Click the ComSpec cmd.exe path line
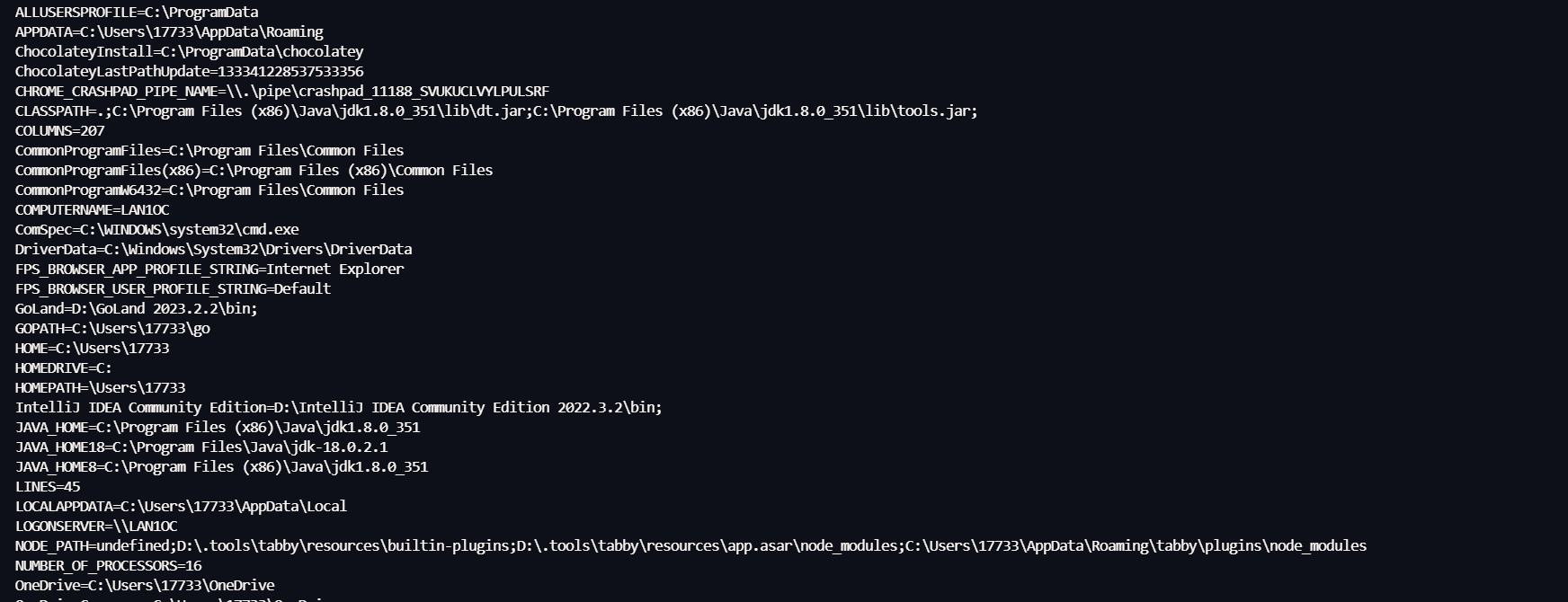This screenshot has height=602, width=1568. (156, 230)
